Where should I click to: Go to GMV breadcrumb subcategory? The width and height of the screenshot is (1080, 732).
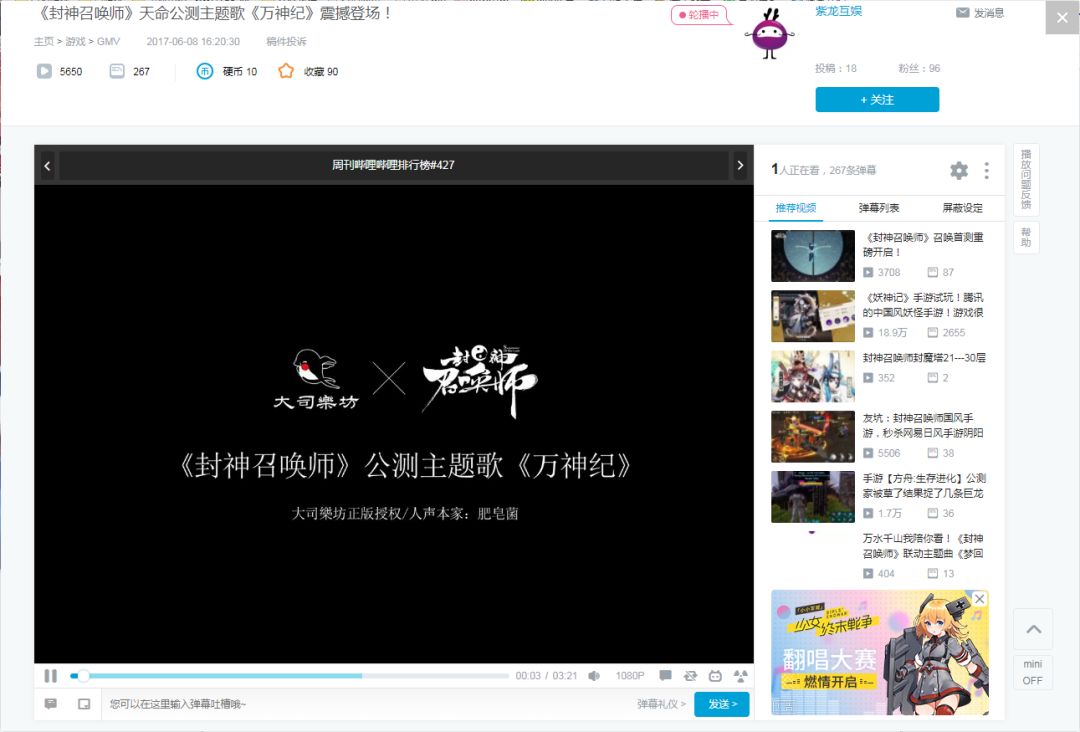tap(108, 41)
